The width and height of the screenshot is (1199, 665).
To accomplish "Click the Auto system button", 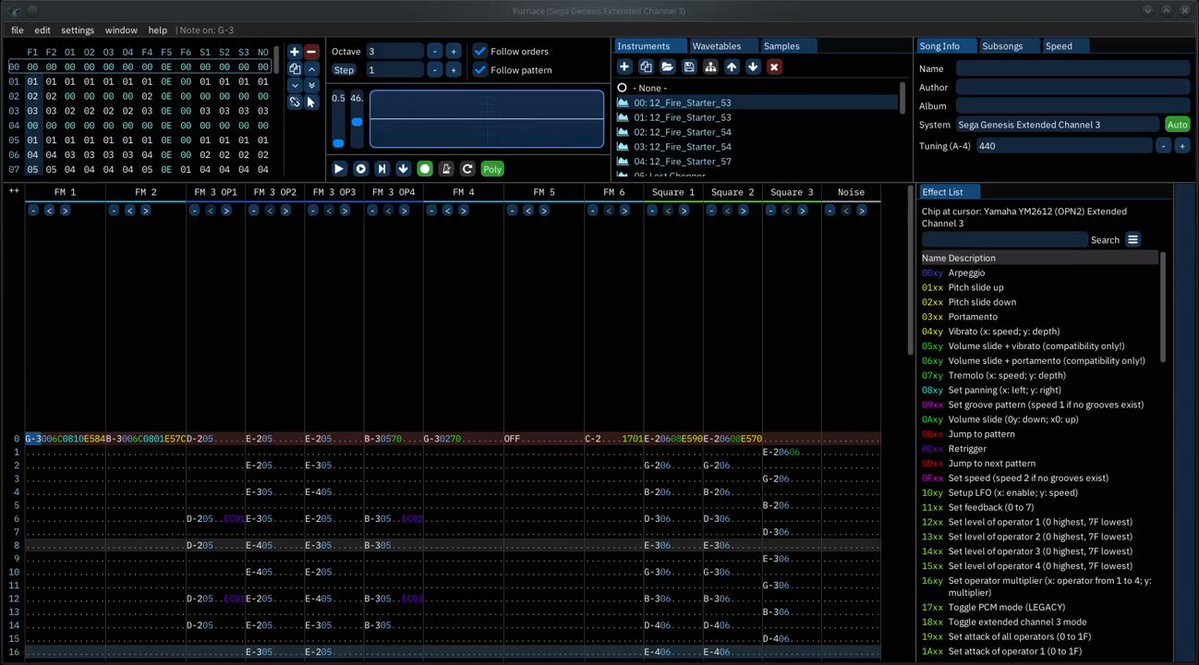I will [x=1177, y=125].
